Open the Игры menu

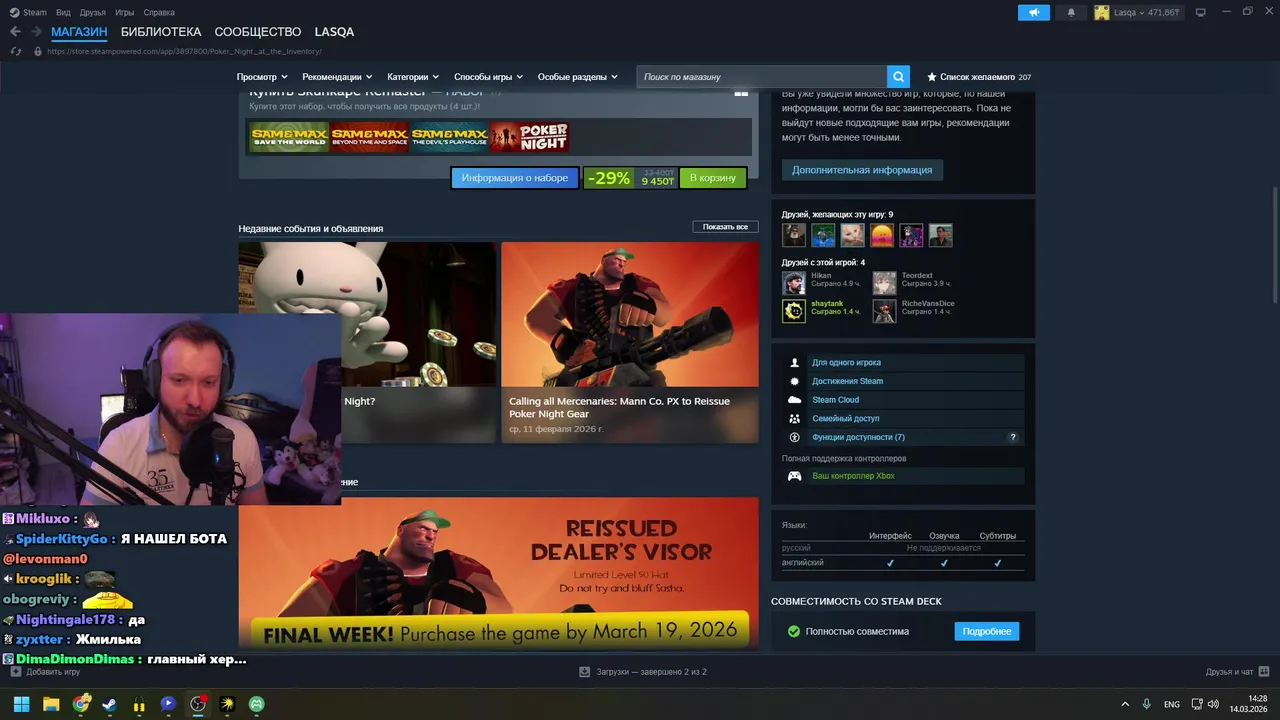[x=125, y=12]
